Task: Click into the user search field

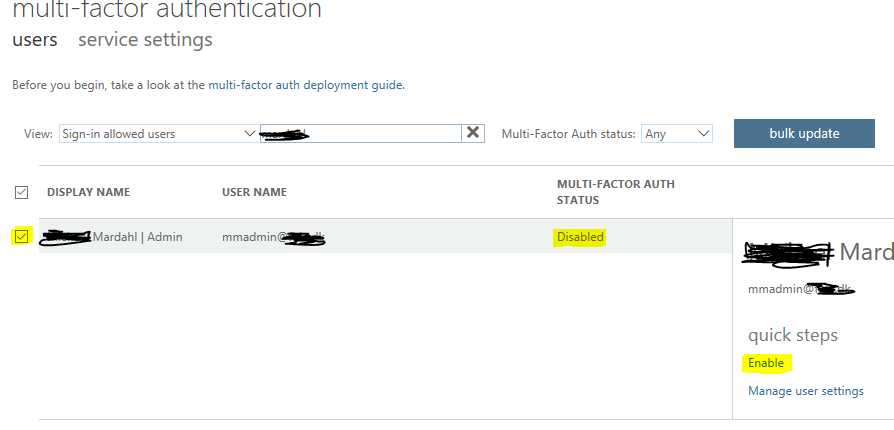Action: point(360,133)
